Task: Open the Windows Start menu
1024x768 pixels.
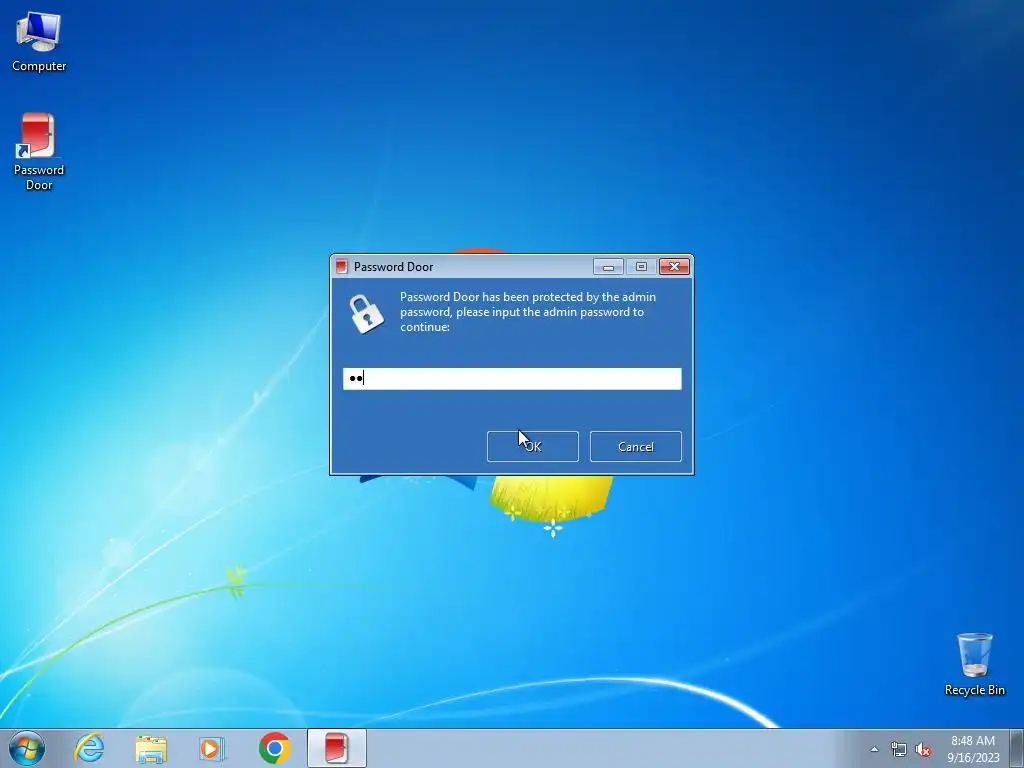Action: 27,748
